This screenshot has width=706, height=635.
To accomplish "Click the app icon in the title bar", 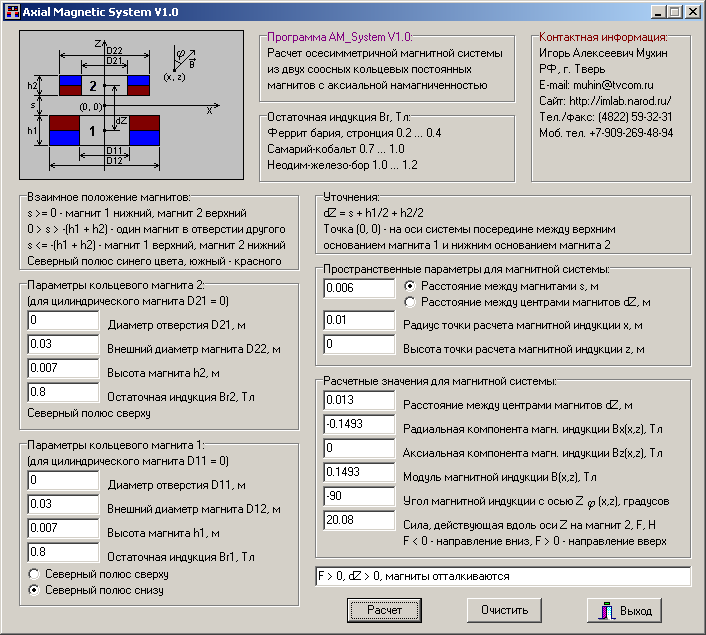I will 13,12.
